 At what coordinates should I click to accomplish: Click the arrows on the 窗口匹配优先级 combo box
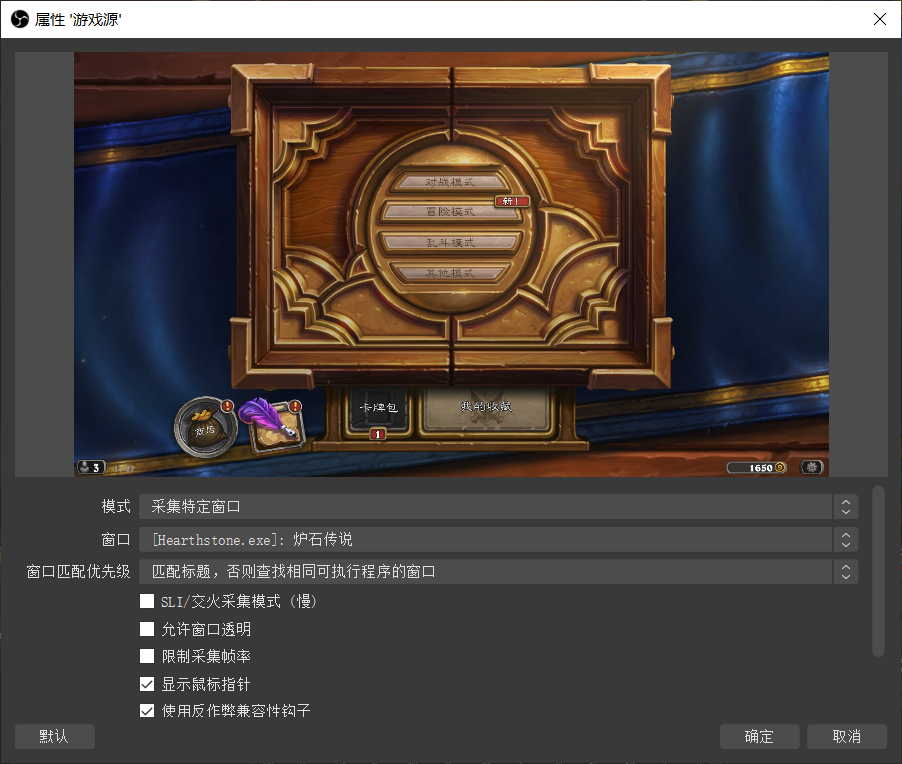(846, 571)
